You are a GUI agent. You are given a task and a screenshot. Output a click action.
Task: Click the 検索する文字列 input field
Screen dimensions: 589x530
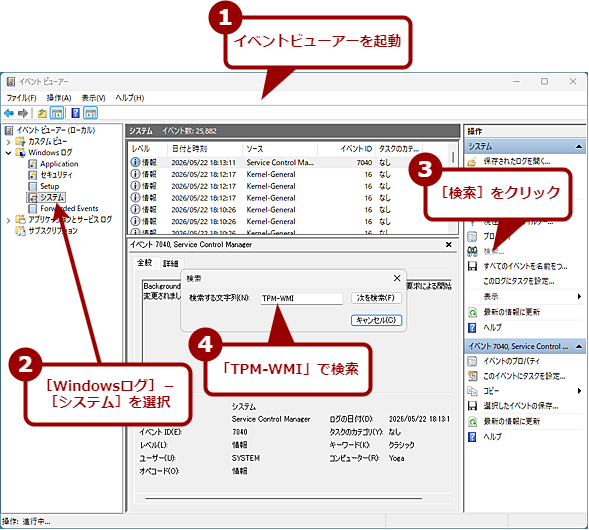click(301, 299)
